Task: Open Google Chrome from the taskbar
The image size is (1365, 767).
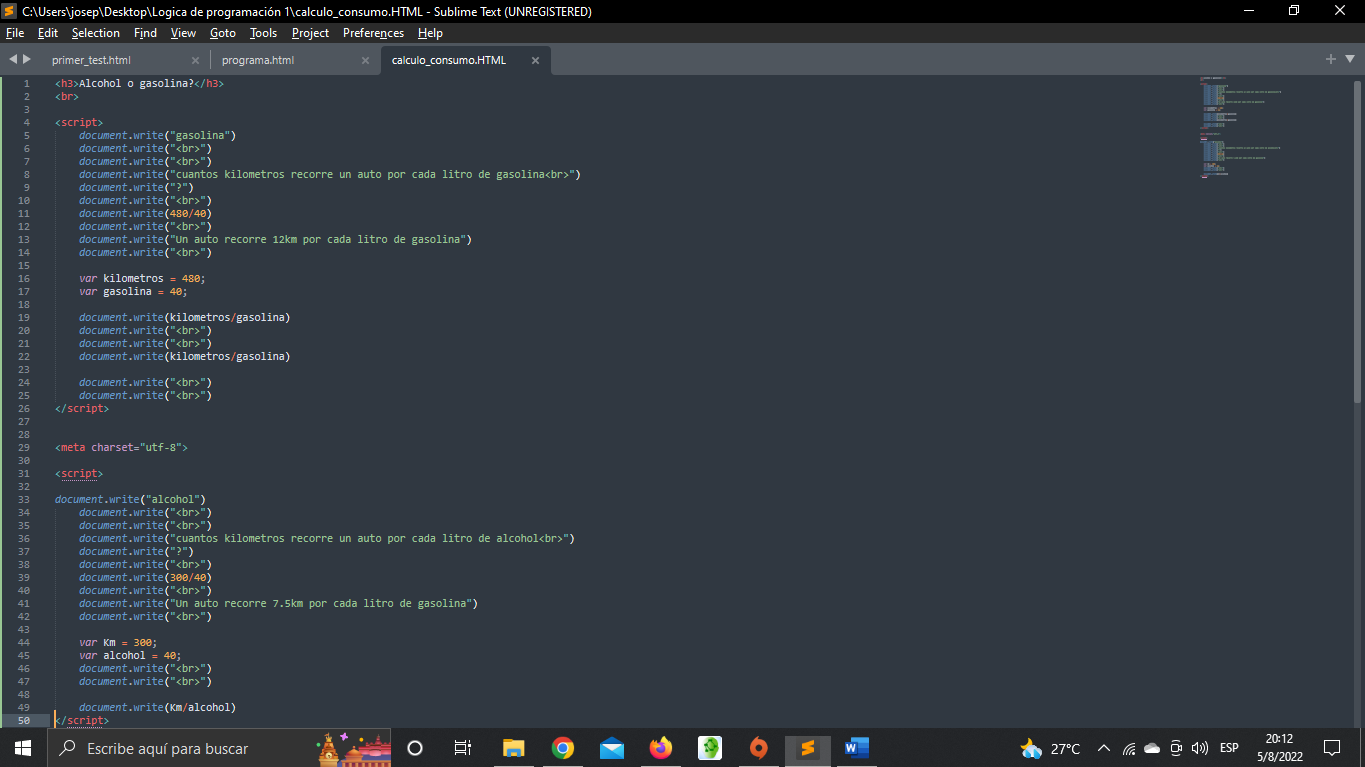Action: pos(563,748)
